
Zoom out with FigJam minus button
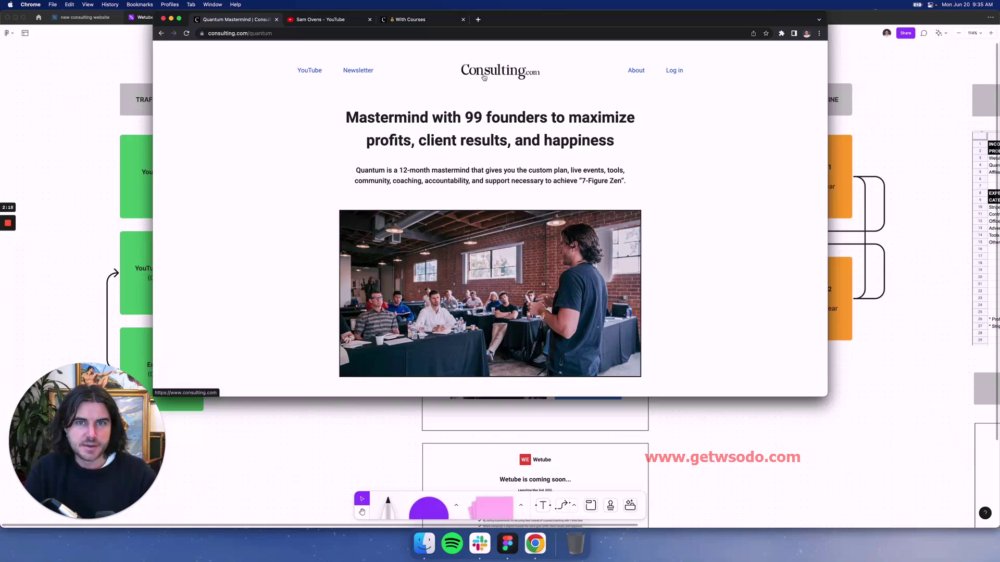[959, 33]
